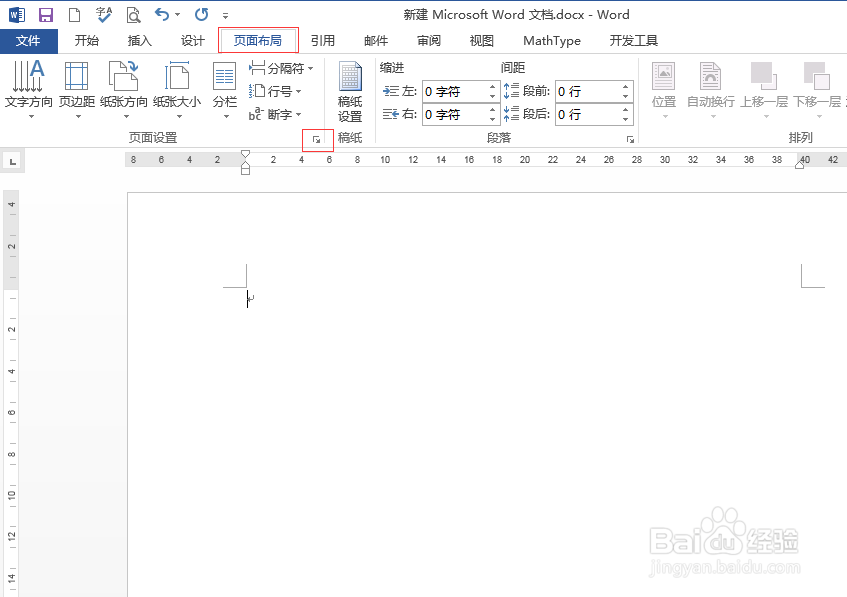Click the 上移一层 bring forward tool
Image resolution: width=847 pixels, height=597 pixels.
[766, 90]
